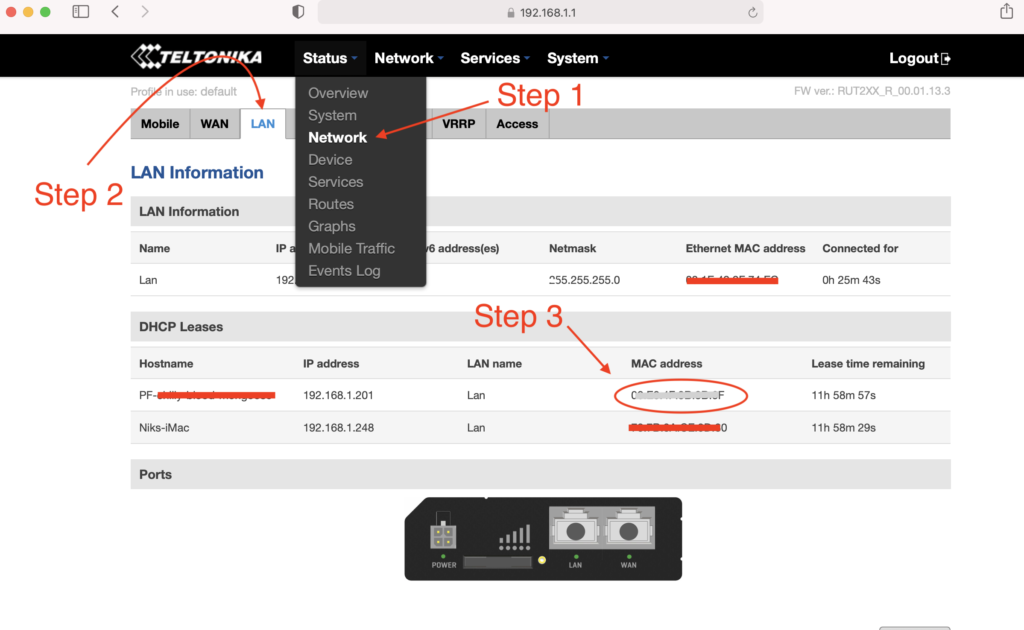Image resolution: width=1024 pixels, height=630 pixels.
Task: Expand the Services dropdown in navbar
Action: tap(494, 58)
